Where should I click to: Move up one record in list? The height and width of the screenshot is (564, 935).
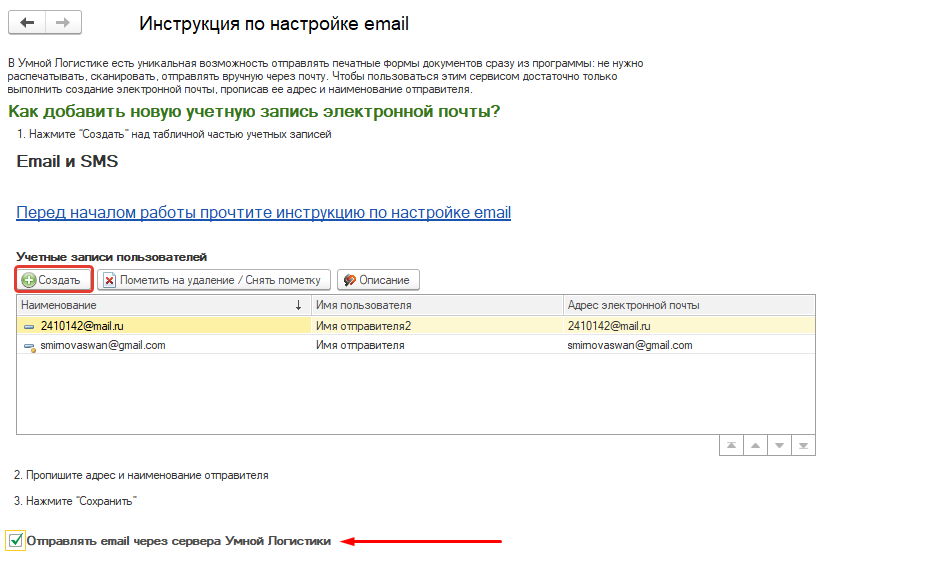tap(755, 444)
